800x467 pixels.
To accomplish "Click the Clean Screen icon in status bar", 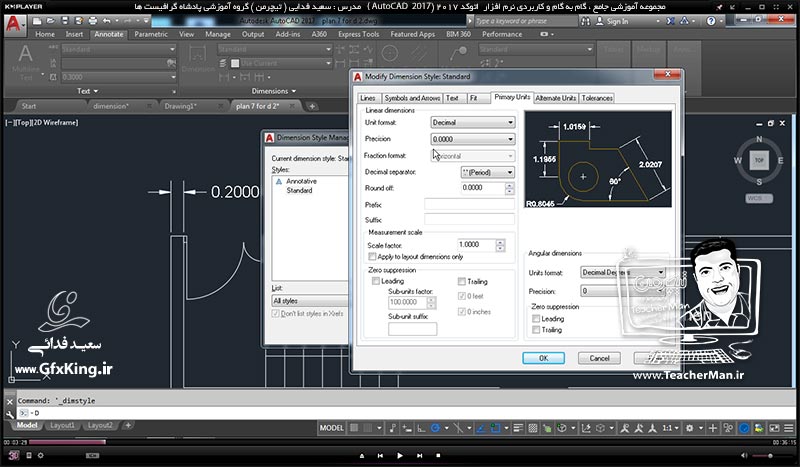I will 774,428.
